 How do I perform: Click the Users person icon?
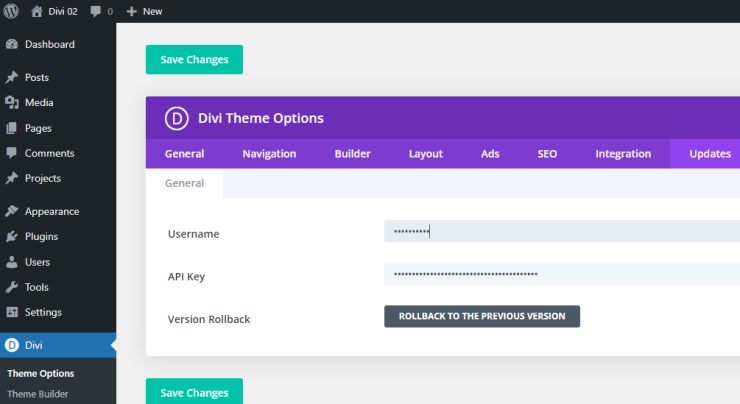pos(12,262)
